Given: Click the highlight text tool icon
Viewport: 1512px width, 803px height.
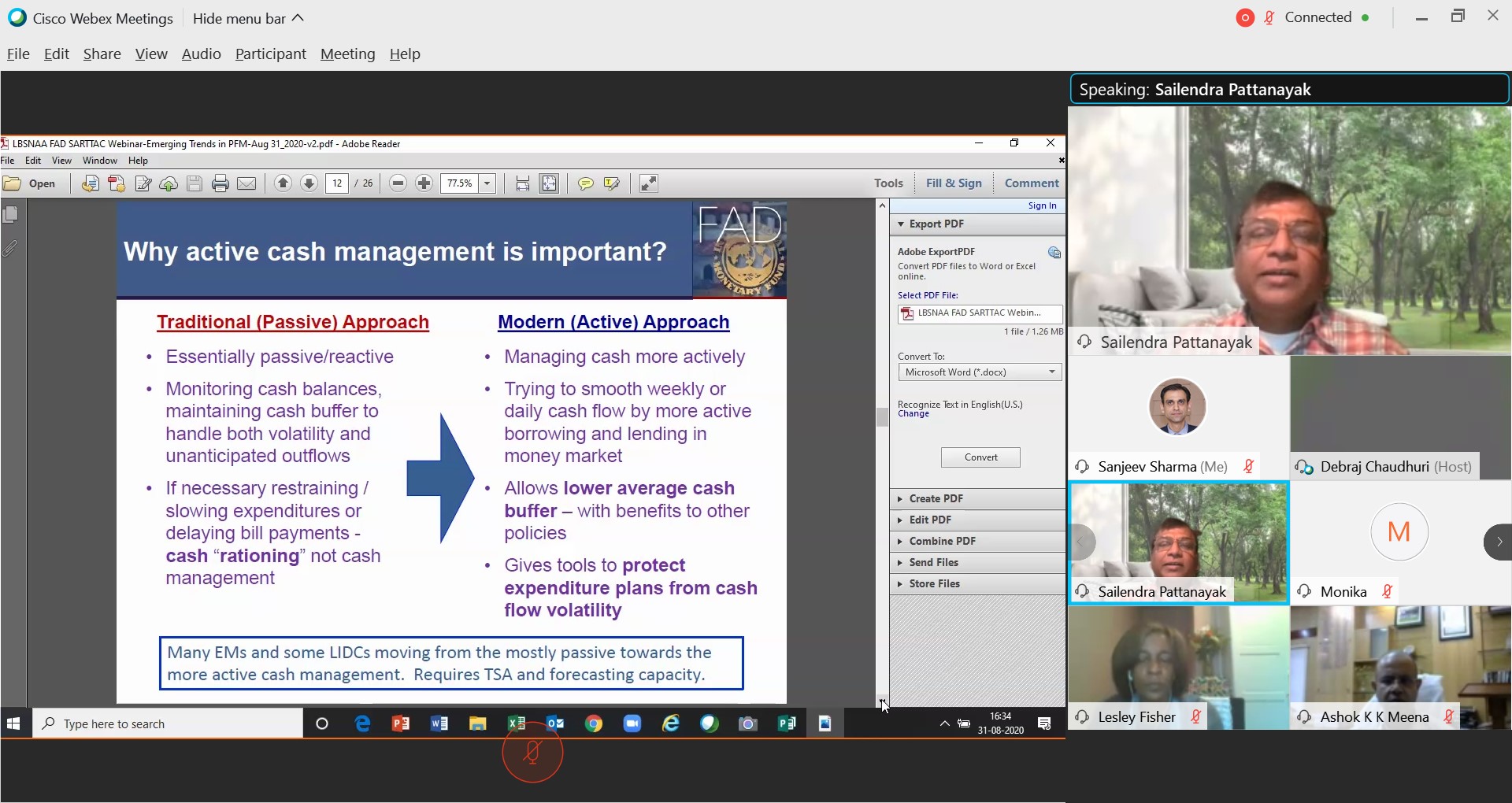Looking at the screenshot, I should 611,183.
